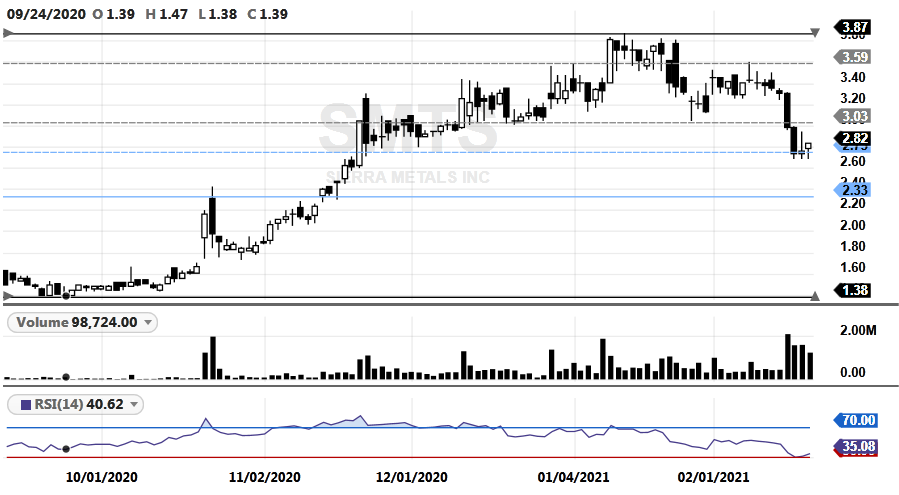Click the 3.03 price level tag
Screen dimensions: 899x495
(852, 116)
